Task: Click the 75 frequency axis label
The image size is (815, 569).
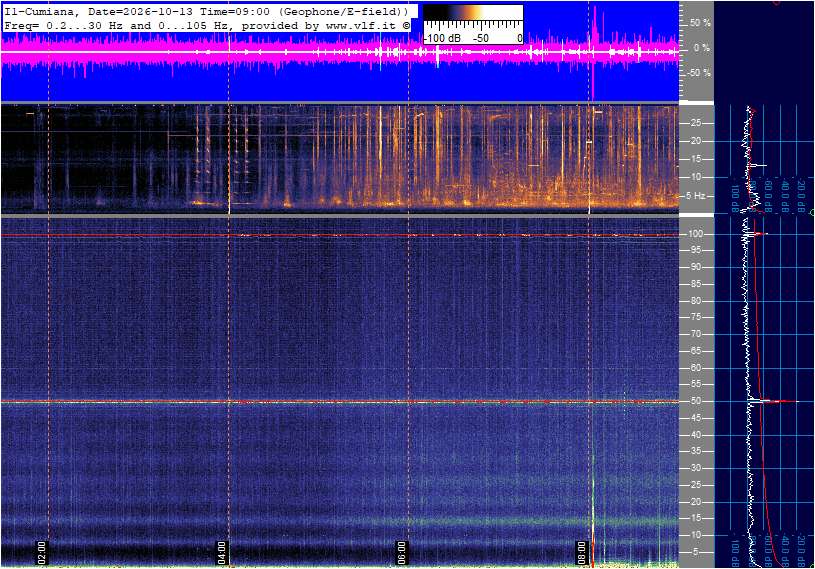Action: coord(695,317)
